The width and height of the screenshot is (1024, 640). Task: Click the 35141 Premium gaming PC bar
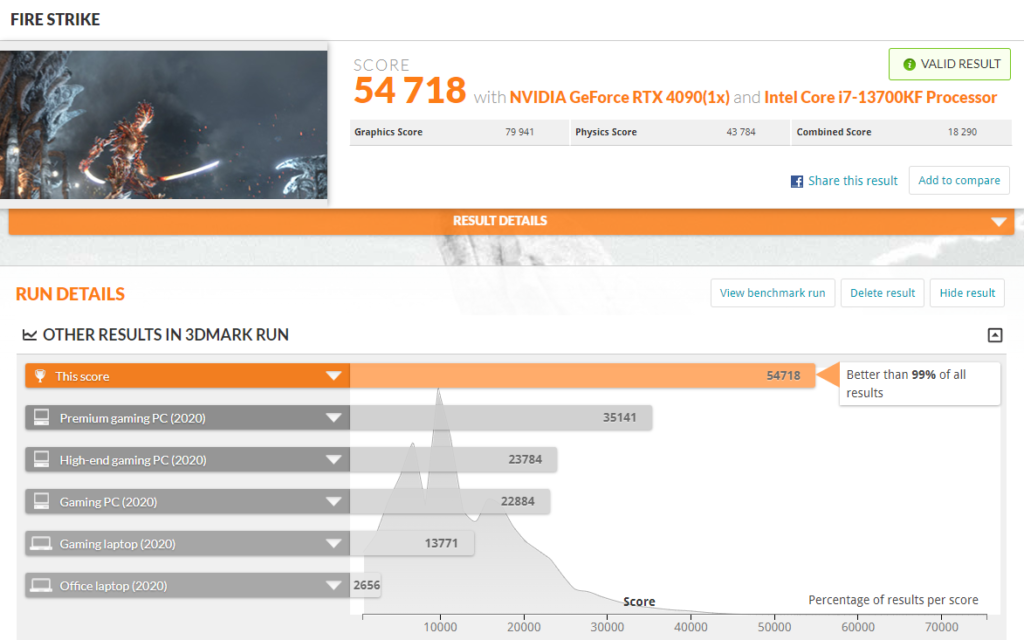(501, 417)
